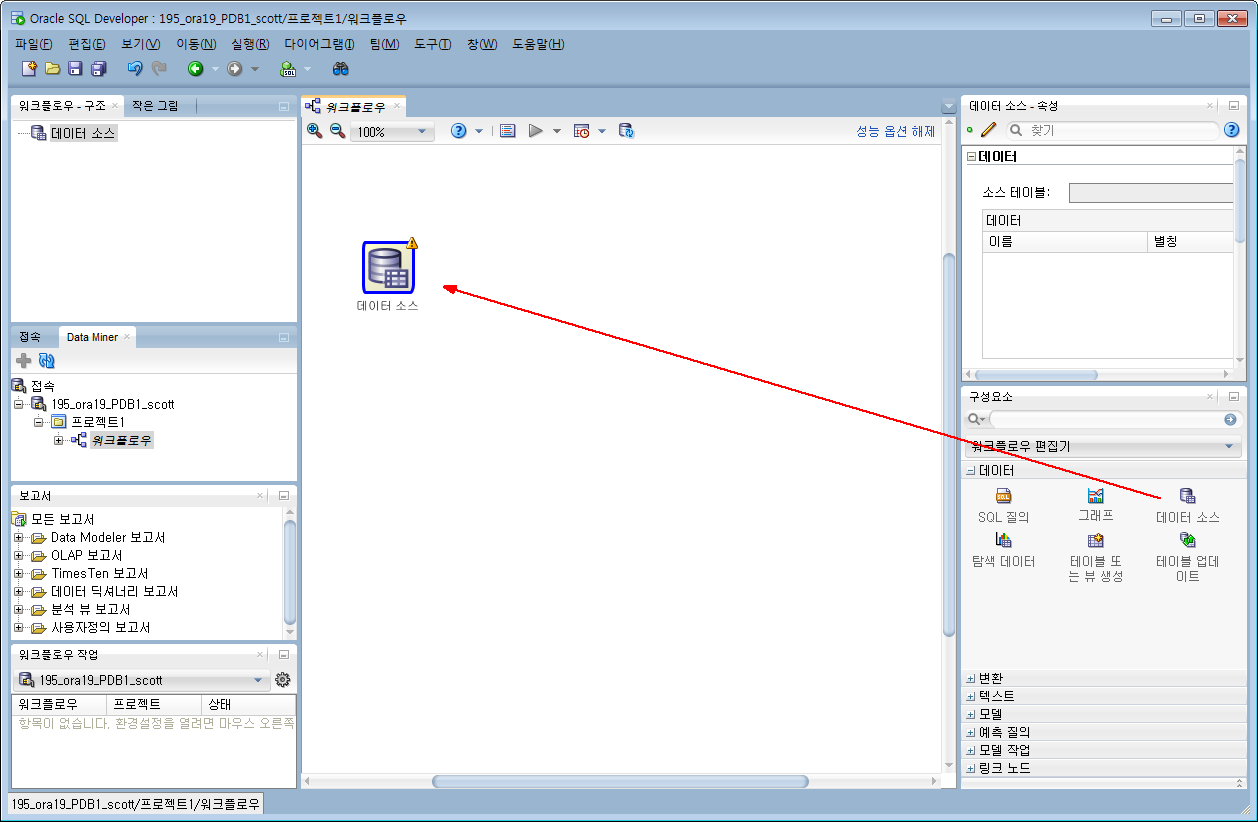Expand the 변환 component section
This screenshot has width=1258, height=822.
[x=971, y=678]
